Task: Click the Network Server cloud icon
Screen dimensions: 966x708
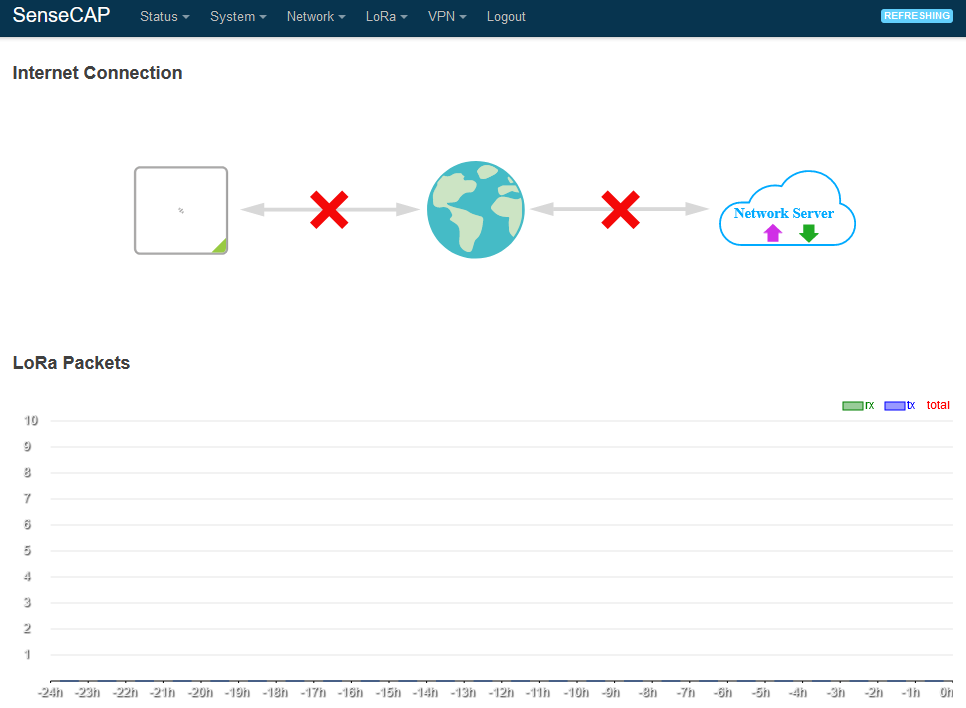Action: pyautogui.click(x=787, y=209)
